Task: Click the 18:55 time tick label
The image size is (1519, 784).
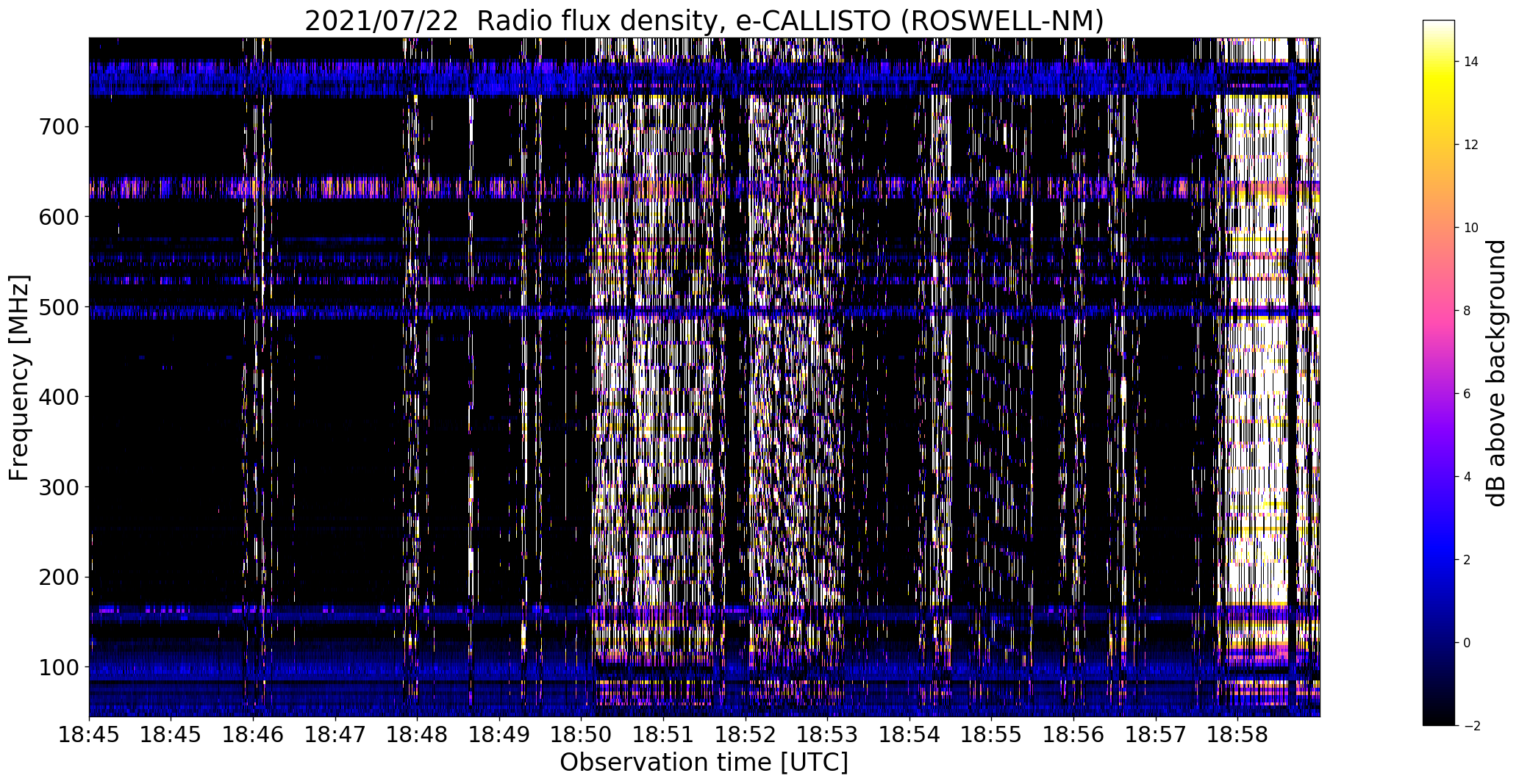Action: (x=991, y=735)
